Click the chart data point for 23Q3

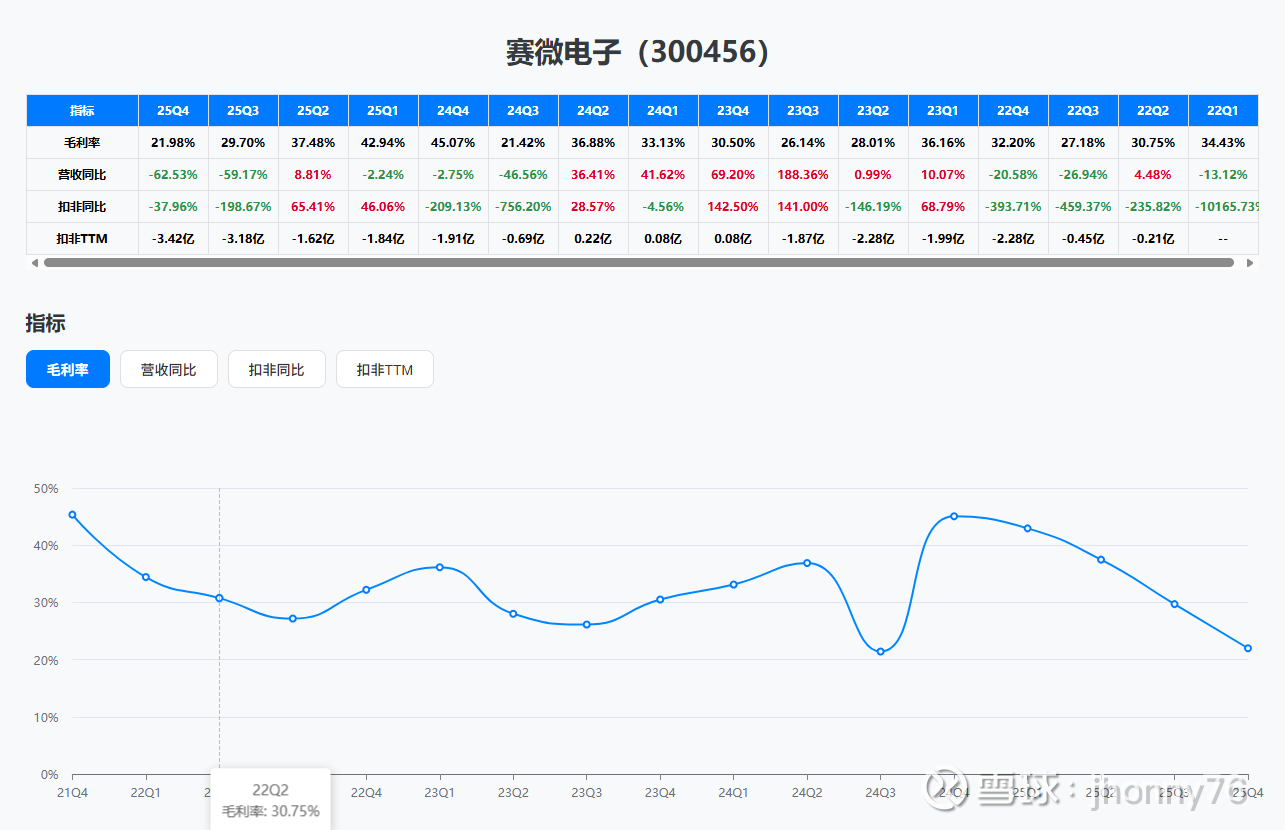click(x=587, y=624)
